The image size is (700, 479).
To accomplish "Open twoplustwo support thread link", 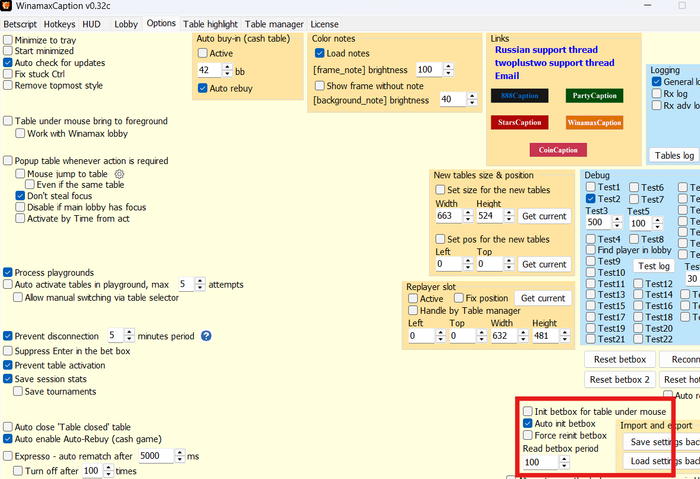I will pyautogui.click(x=554, y=62).
